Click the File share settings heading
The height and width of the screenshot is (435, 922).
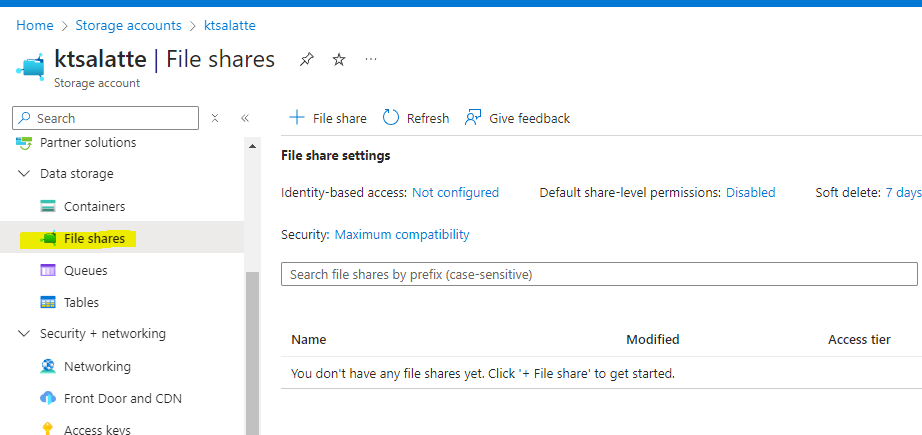(x=336, y=155)
